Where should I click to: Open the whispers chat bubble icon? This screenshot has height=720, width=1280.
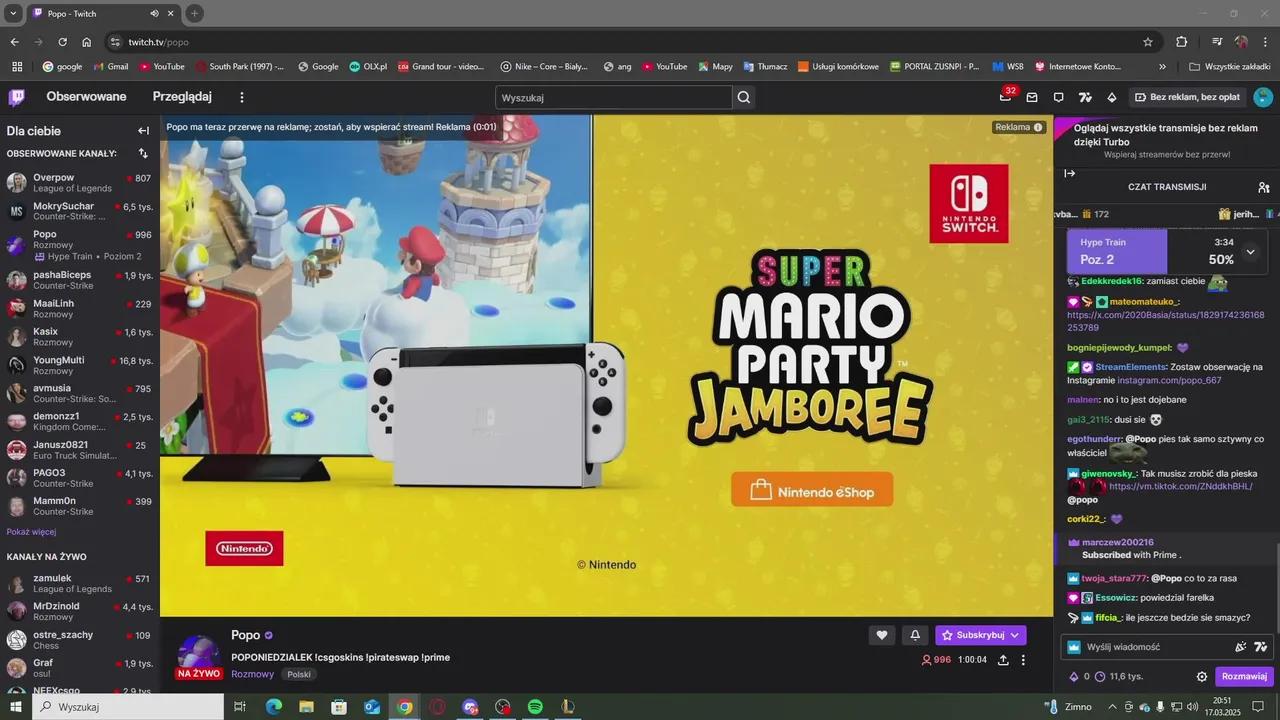[1058, 97]
